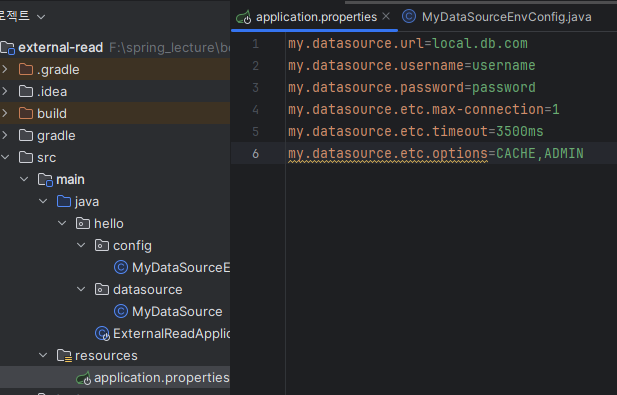The height and width of the screenshot is (395, 617).
Task: Open the project view dropdown arrow
Action: click(41, 17)
